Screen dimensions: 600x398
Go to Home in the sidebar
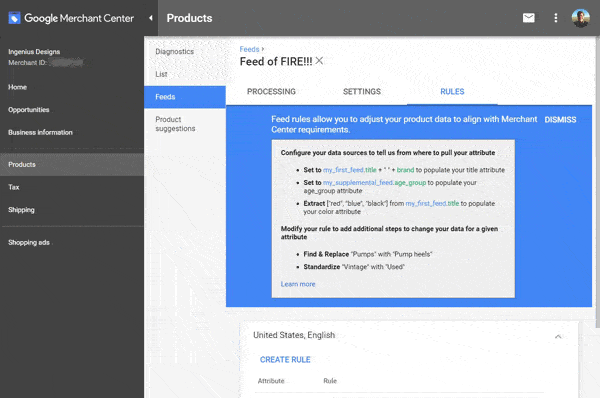point(18,87)
